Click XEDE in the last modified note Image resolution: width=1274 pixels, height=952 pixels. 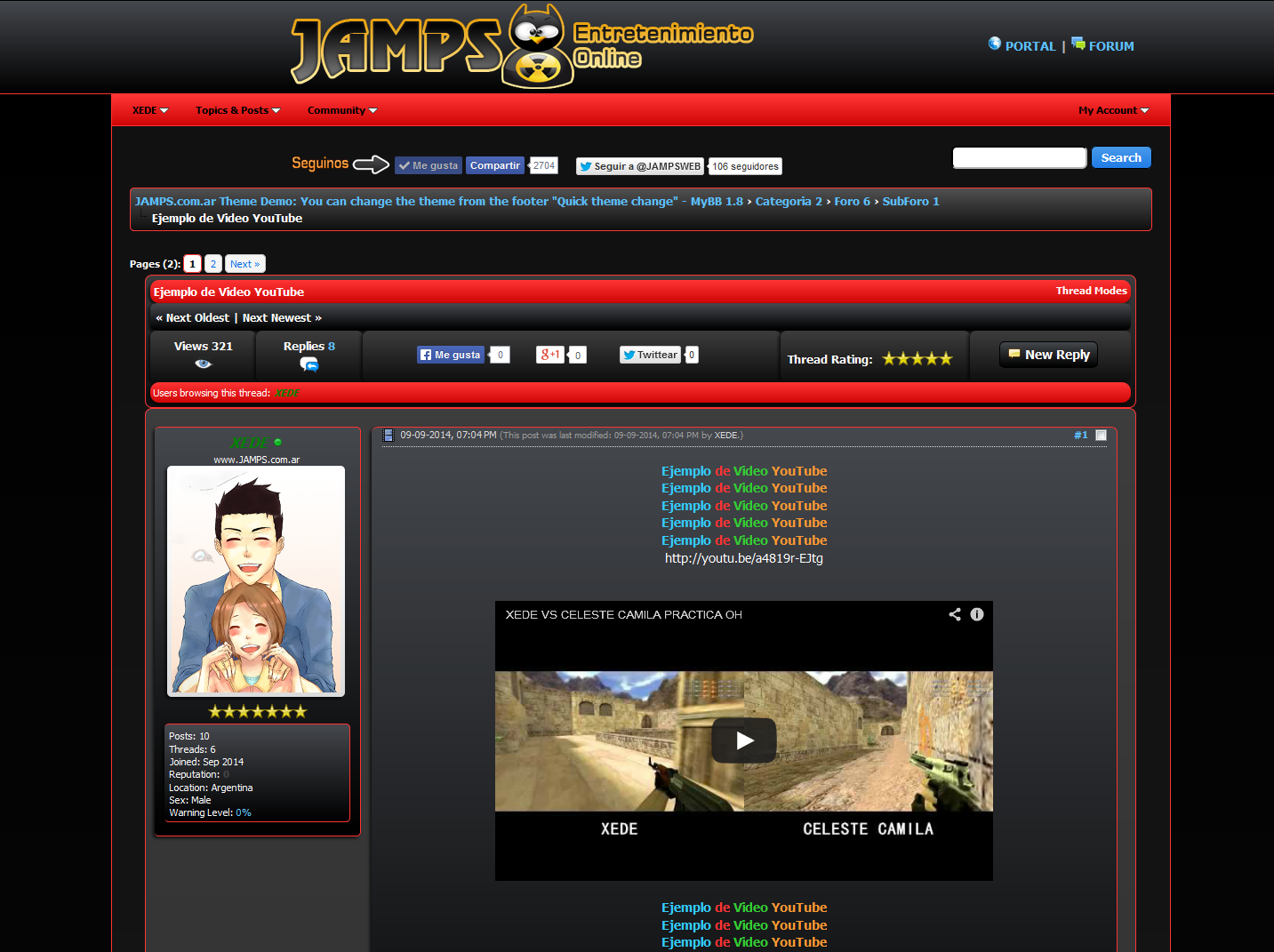click(x=725, y=436)
